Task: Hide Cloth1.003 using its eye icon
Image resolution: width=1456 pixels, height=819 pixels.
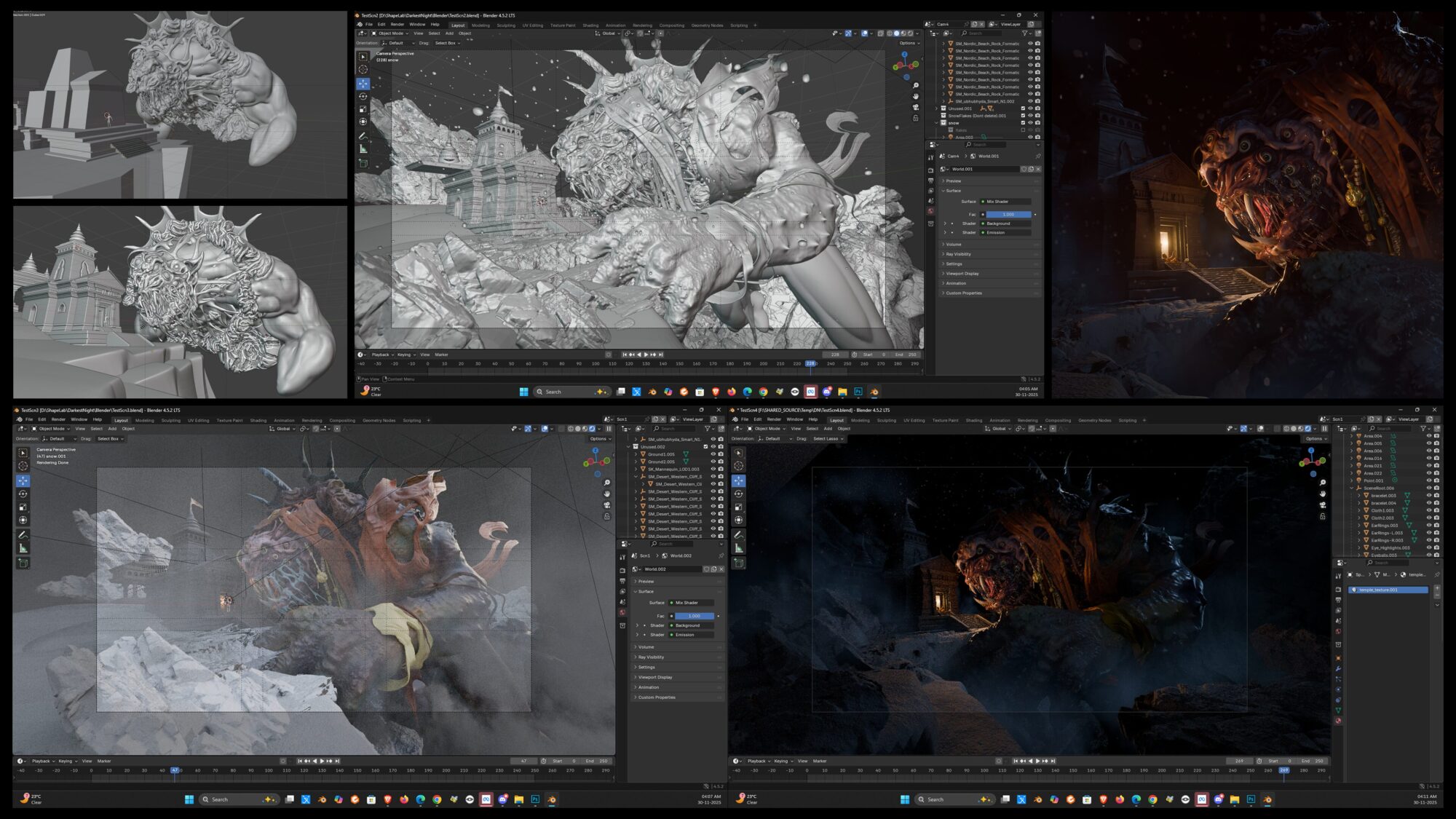Action: pyautogui.click(x=1428, y=510)
